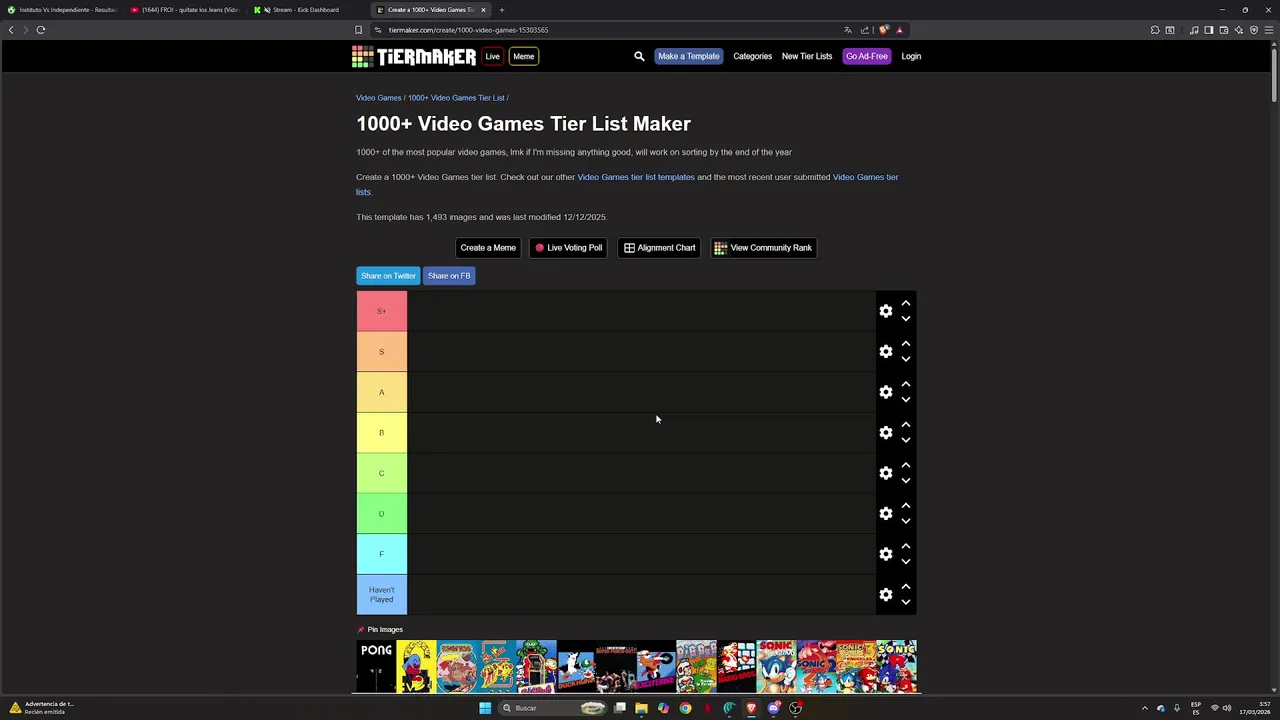The height and width of the screenshot is (720, 1280).
Task: Move A tier row down
Action: coord(906,400)
